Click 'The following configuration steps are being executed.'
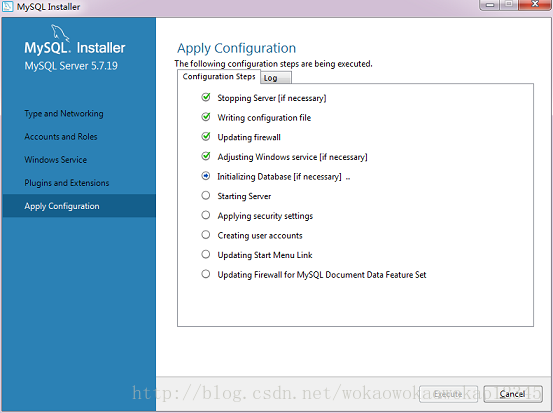The image size is (553, 413). [x=273, y=64]
